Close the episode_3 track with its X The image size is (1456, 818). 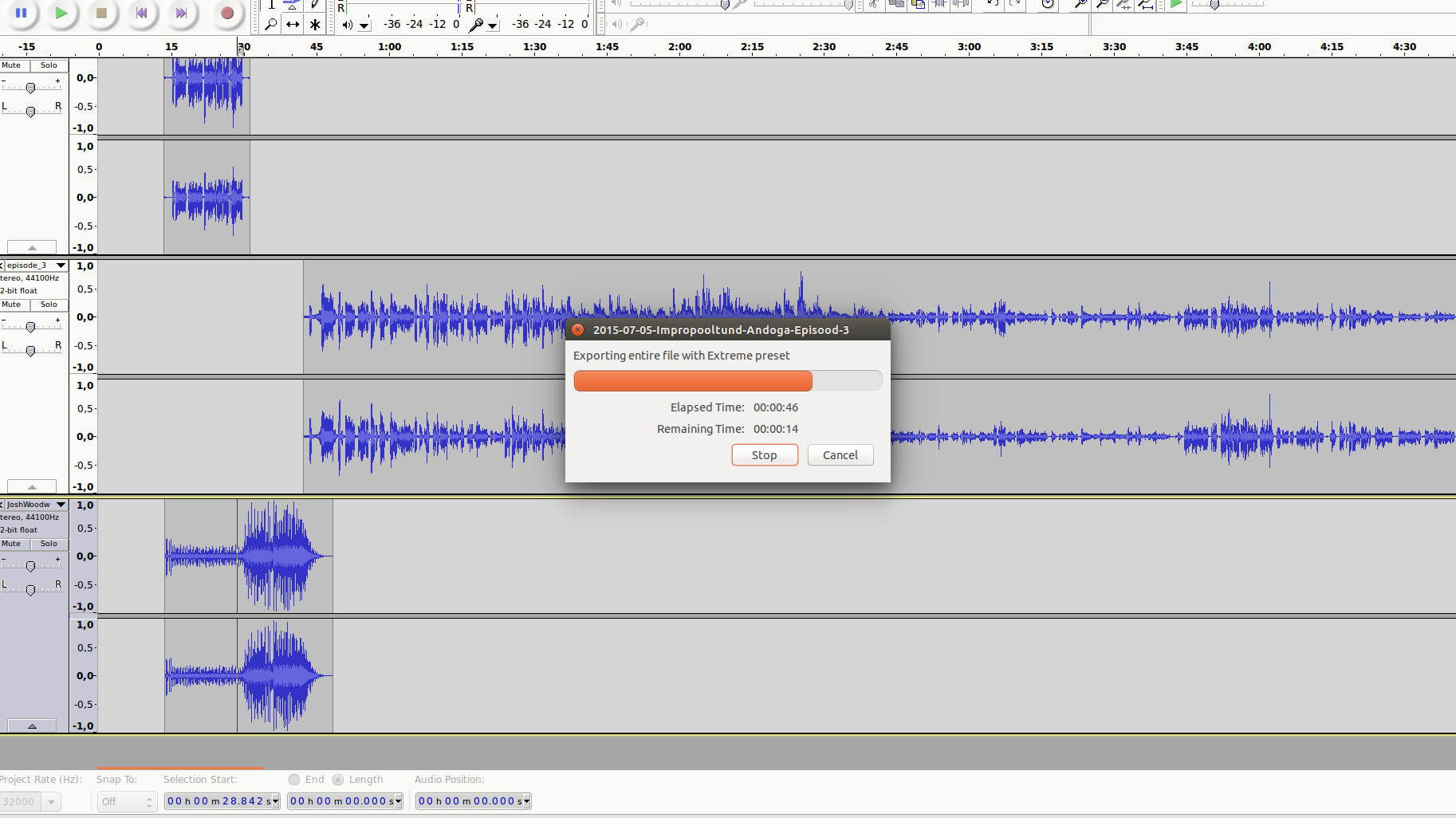tap(2, 265)
